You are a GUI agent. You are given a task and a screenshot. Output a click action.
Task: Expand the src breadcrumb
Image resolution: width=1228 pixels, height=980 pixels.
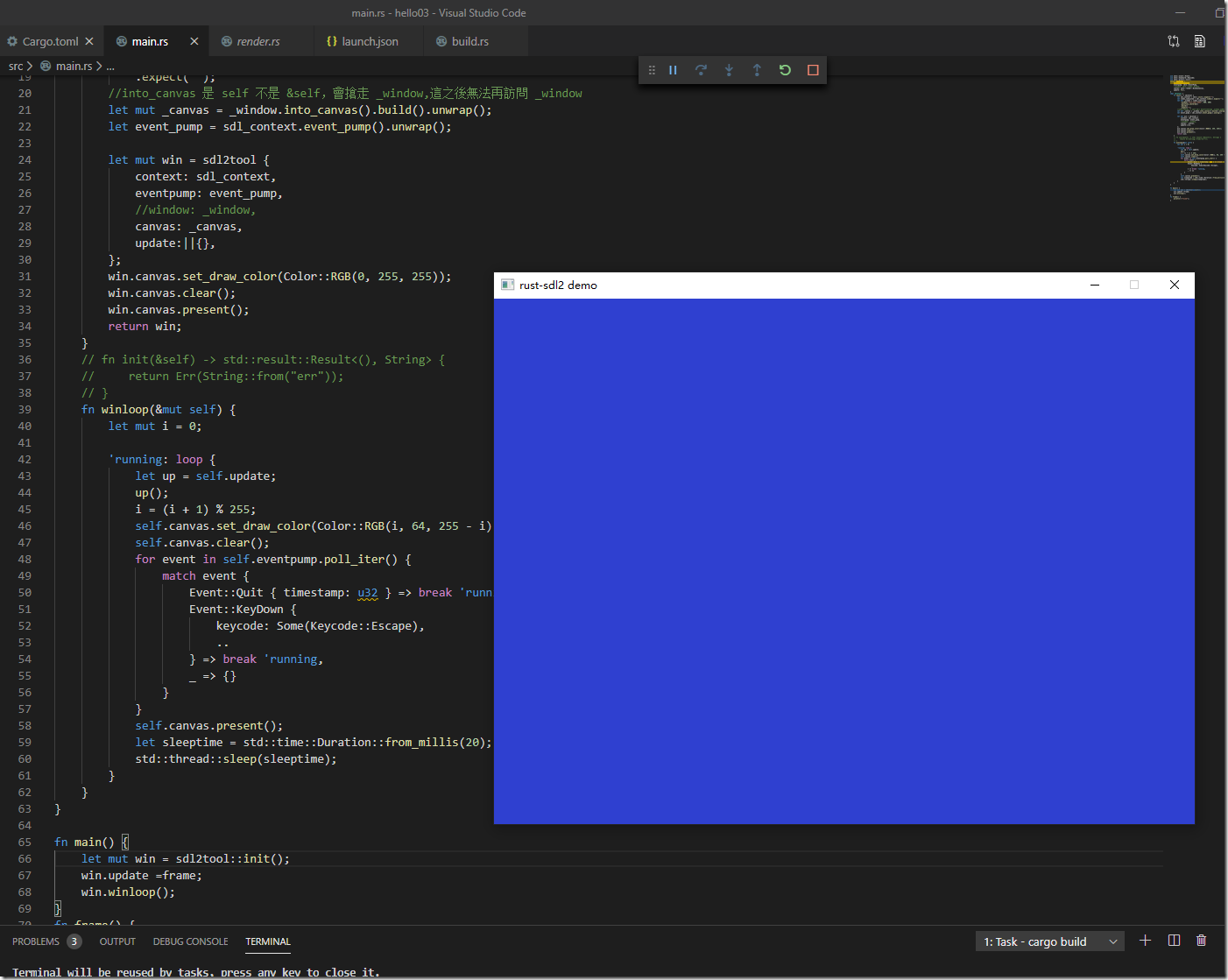click(16, 66)
